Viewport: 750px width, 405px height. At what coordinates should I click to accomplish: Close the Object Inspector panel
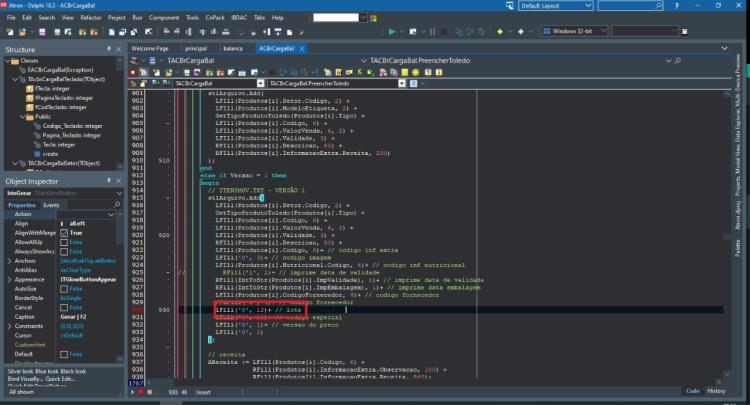119,181
